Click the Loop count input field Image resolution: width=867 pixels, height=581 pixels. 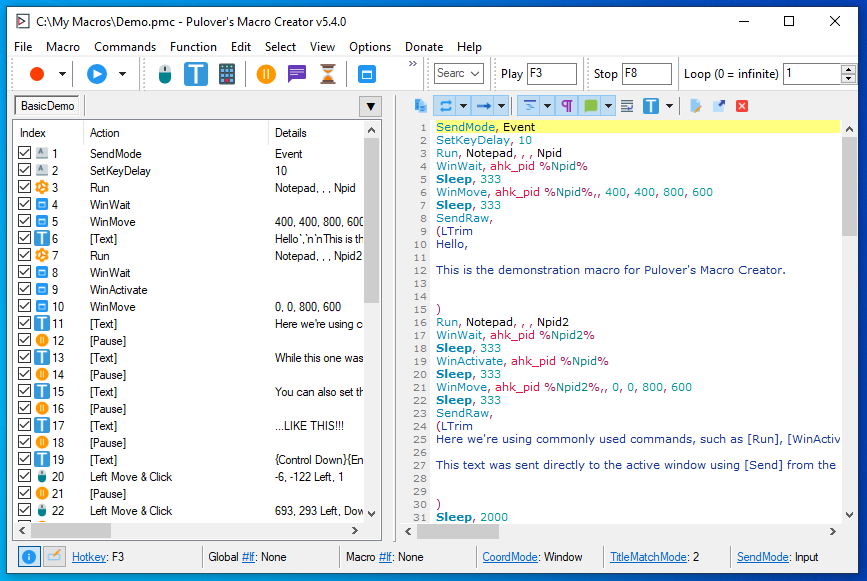(x=812, y=74)
